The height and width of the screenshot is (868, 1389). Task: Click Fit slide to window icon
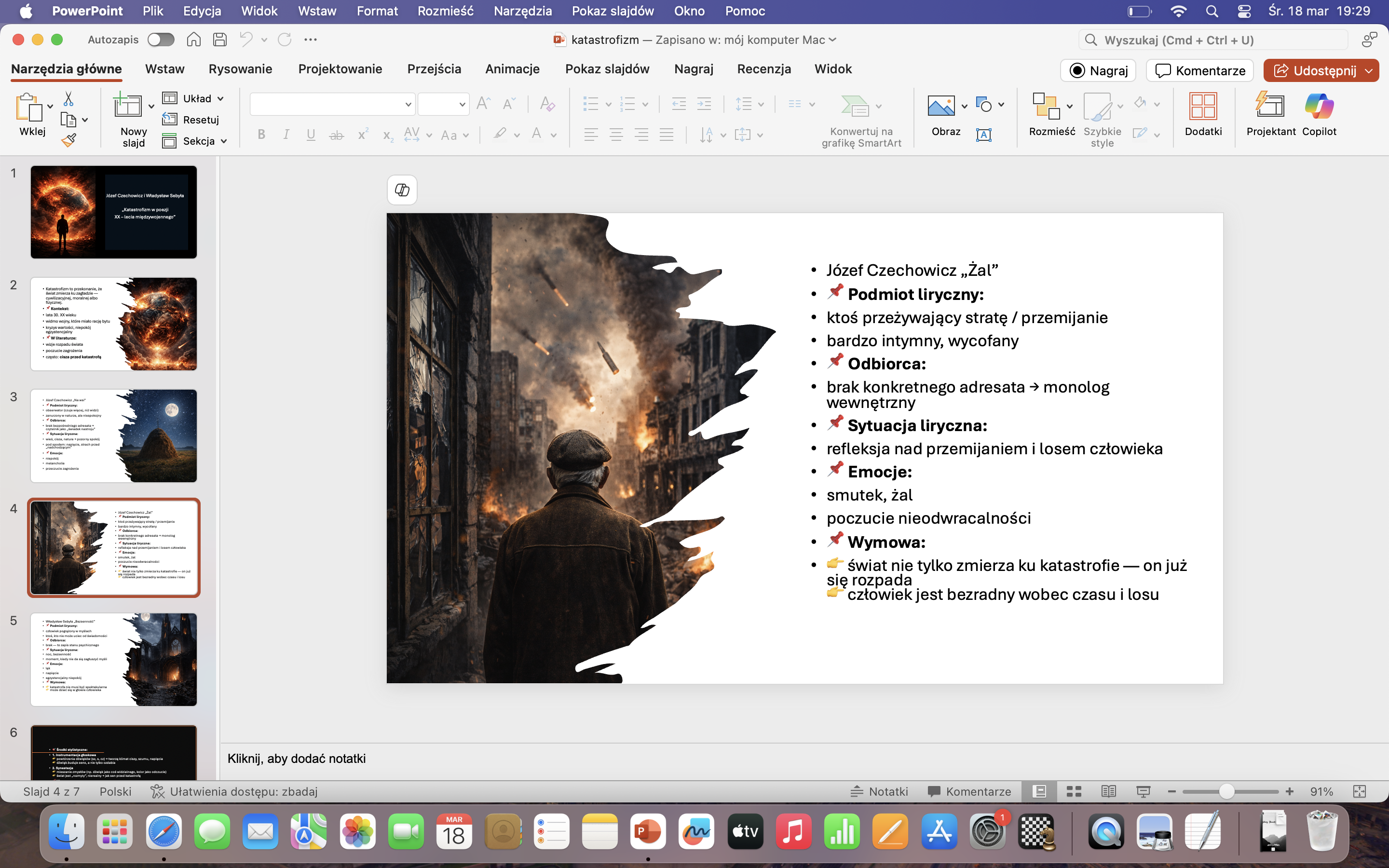tap(1359, 792)
